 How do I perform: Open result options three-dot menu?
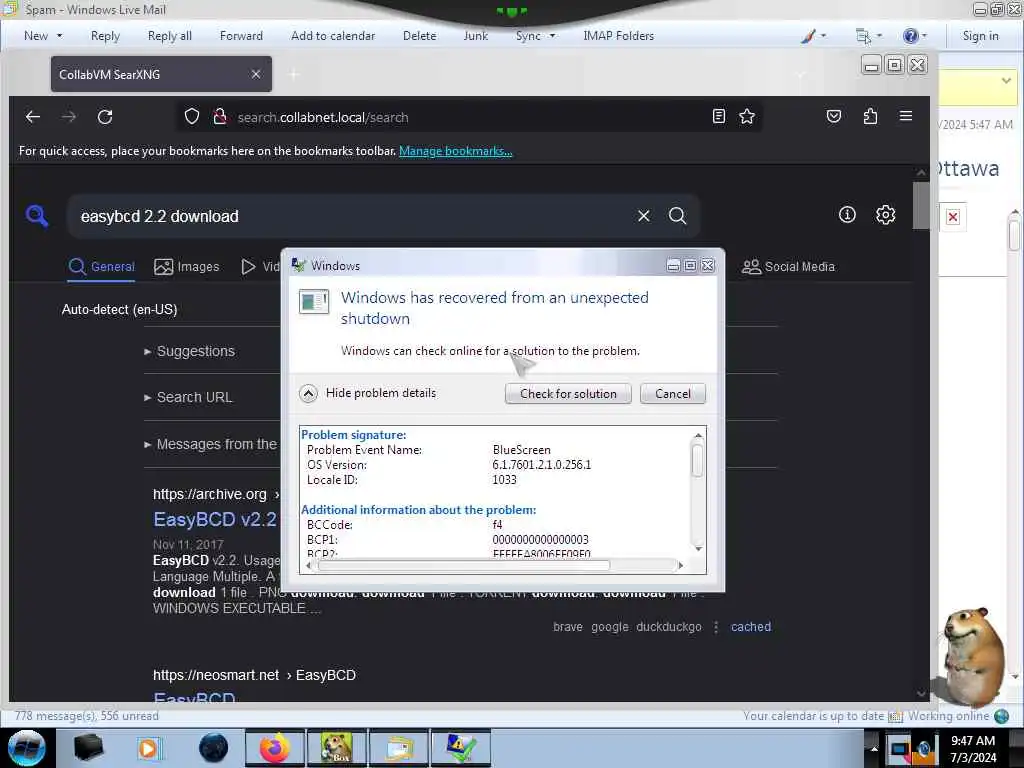716,627
